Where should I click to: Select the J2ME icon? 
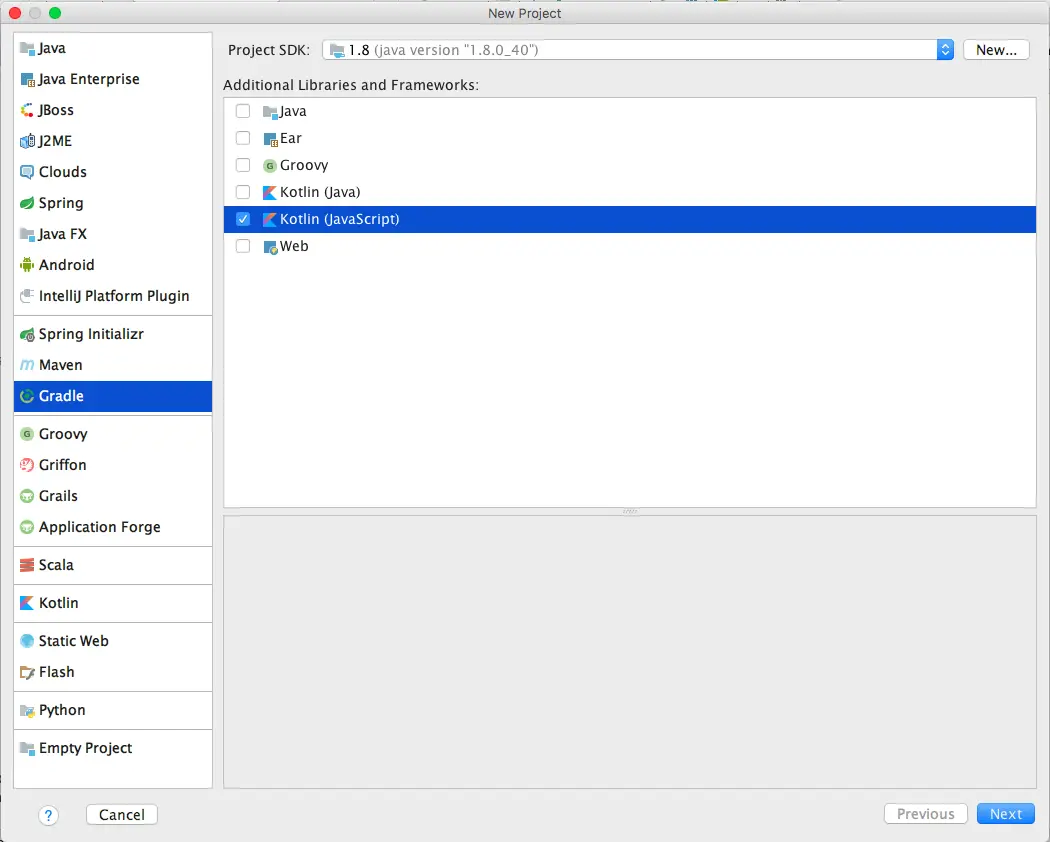pos(27,141)
